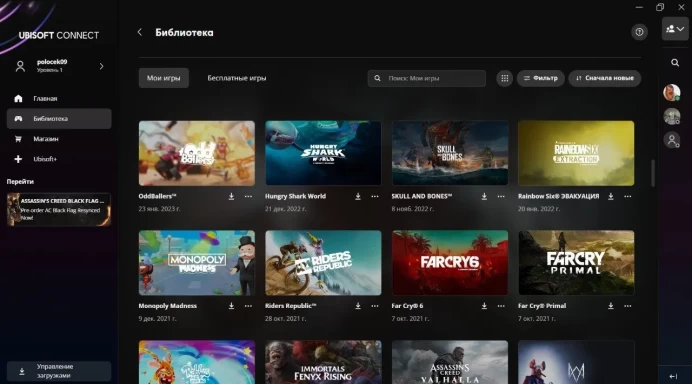
Task: Download Hungry Shark World
Action: [x=358, y=196]
